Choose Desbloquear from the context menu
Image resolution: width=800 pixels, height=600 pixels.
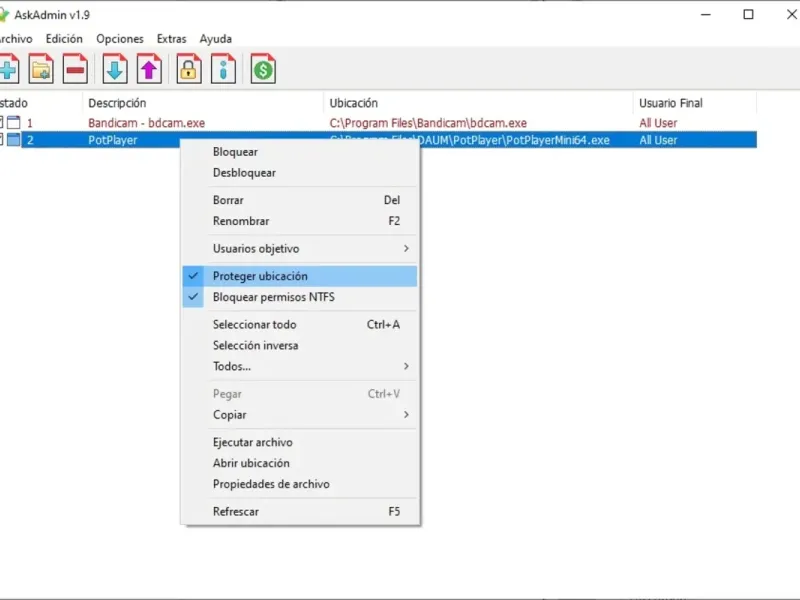click(x=300, y=173)
